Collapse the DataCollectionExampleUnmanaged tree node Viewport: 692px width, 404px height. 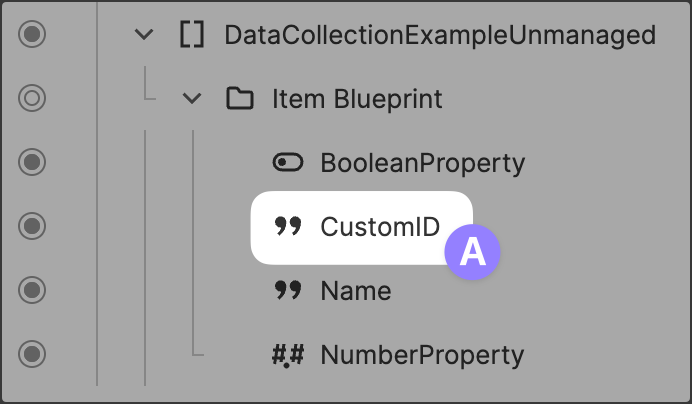coord(145,35)
